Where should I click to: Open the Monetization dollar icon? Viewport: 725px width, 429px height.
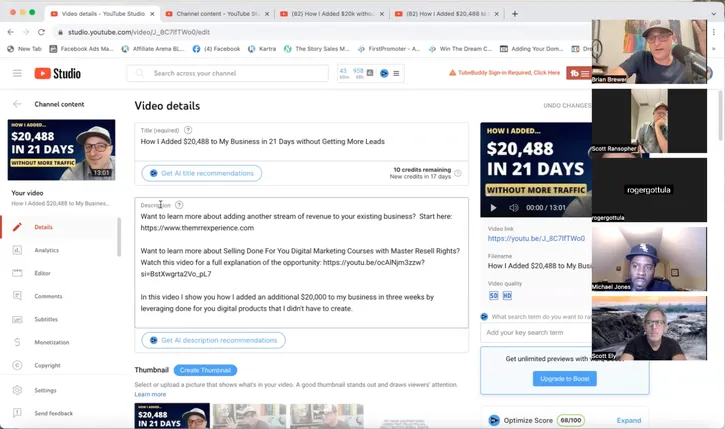click(x=17, y=342)
